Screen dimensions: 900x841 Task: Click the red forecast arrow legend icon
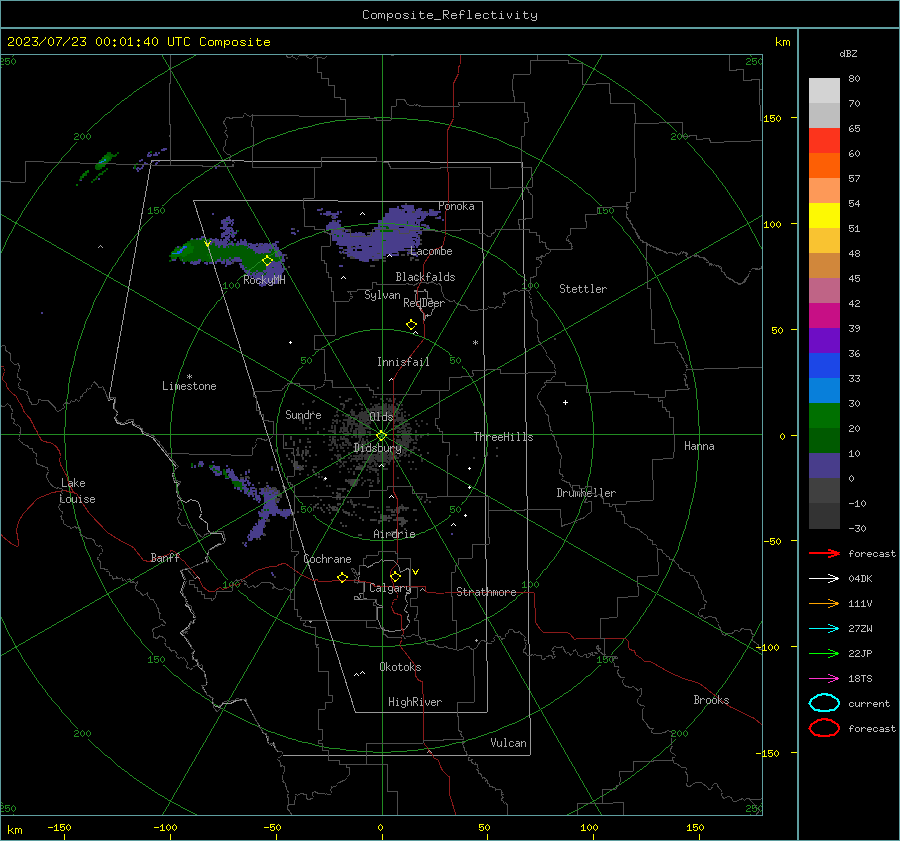coord(824,553)
